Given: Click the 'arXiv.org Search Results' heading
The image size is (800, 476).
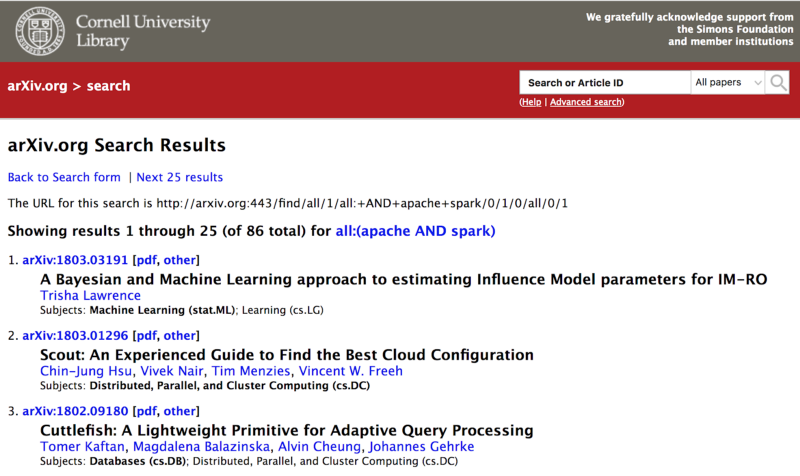Looking at the screenshot, I should click(x=116, y=145).
